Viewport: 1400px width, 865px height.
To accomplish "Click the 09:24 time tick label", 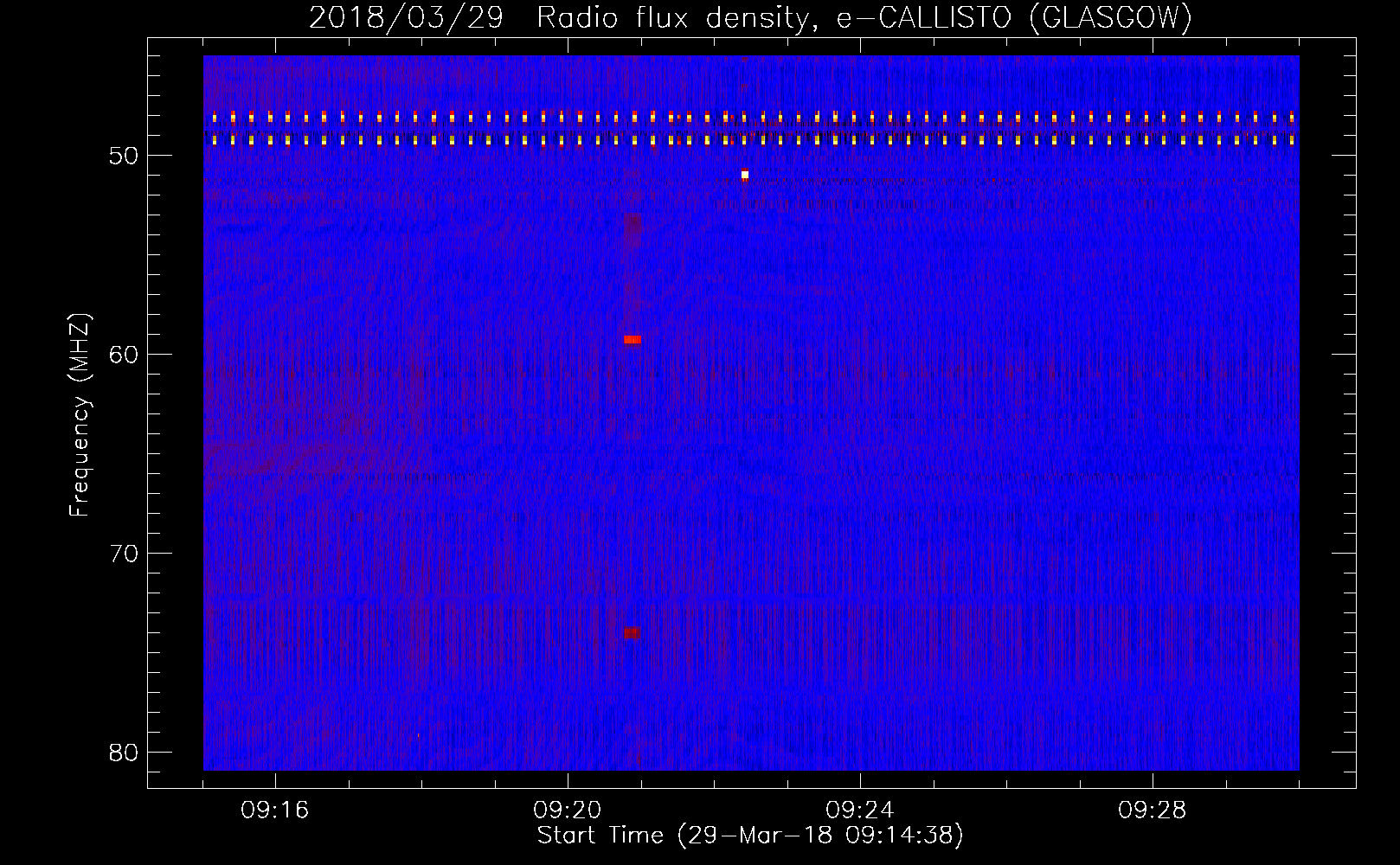I will tap(860, 811).
